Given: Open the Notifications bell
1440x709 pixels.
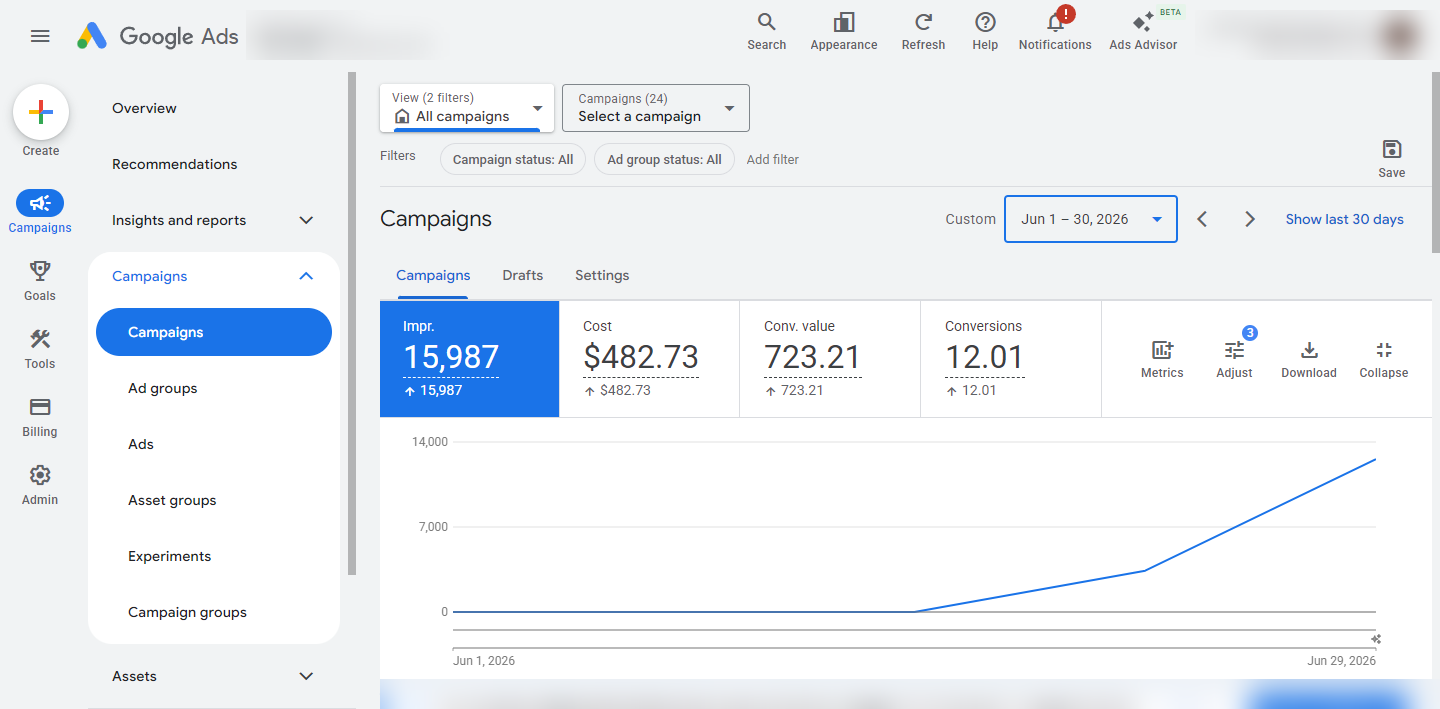Looking at the screenshot, I should click(x=1055, y=32).
